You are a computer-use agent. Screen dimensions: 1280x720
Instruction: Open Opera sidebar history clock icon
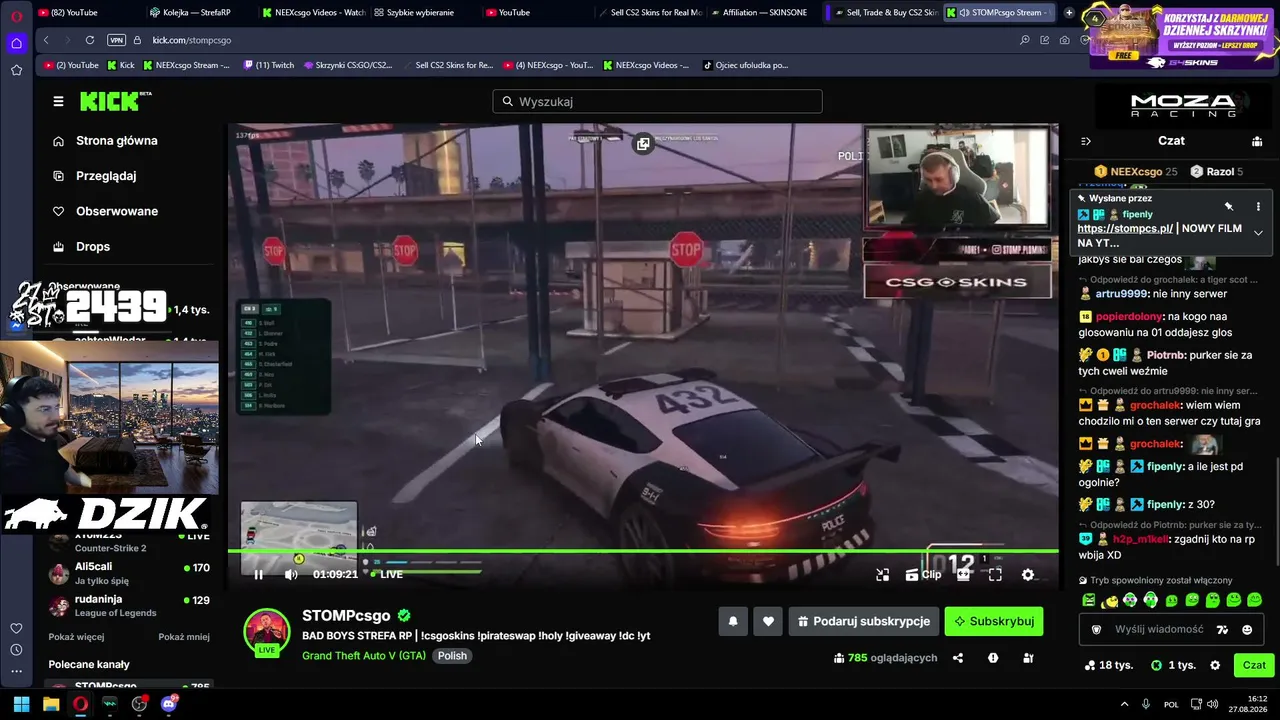[x=16, y=649]
